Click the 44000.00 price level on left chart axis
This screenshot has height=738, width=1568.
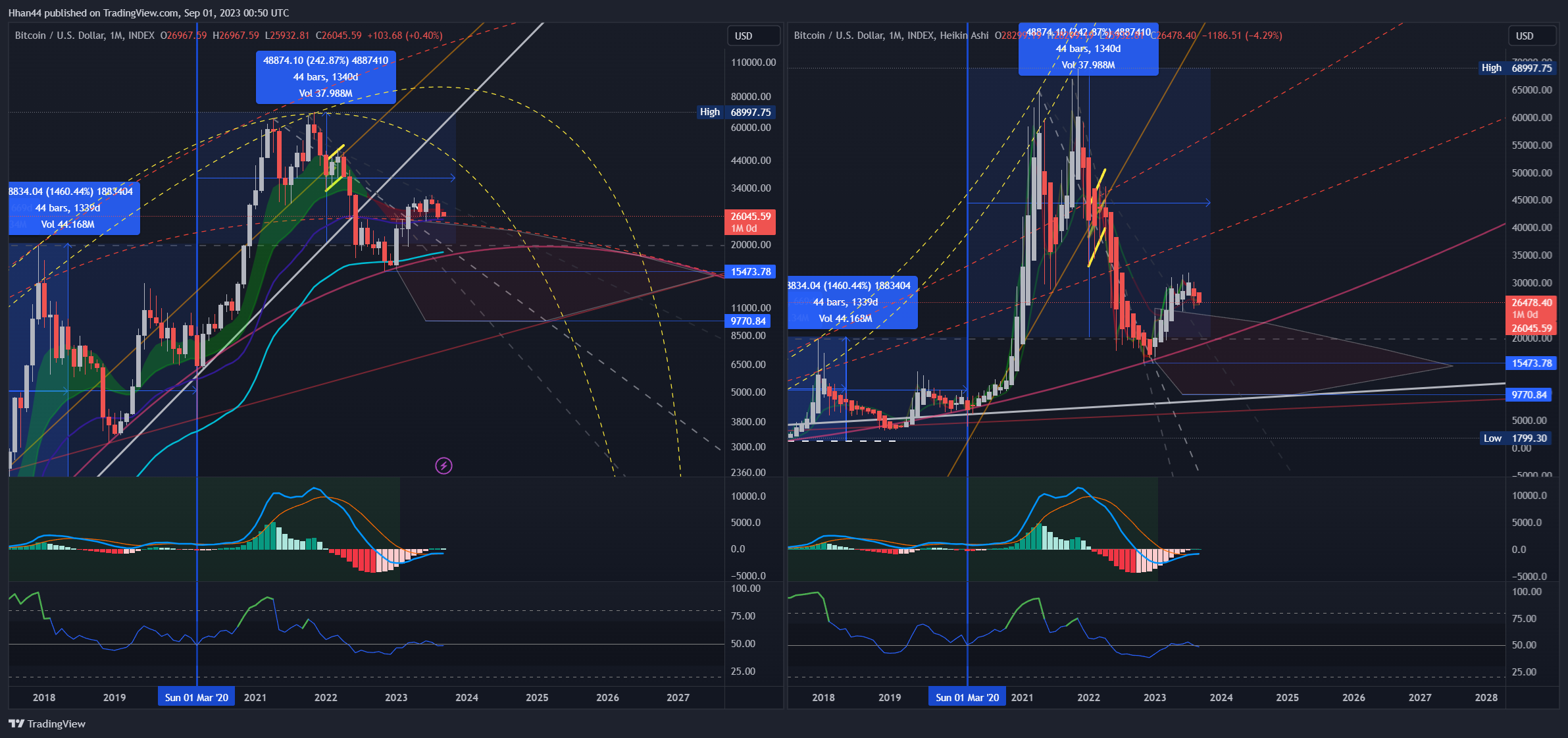751,160
